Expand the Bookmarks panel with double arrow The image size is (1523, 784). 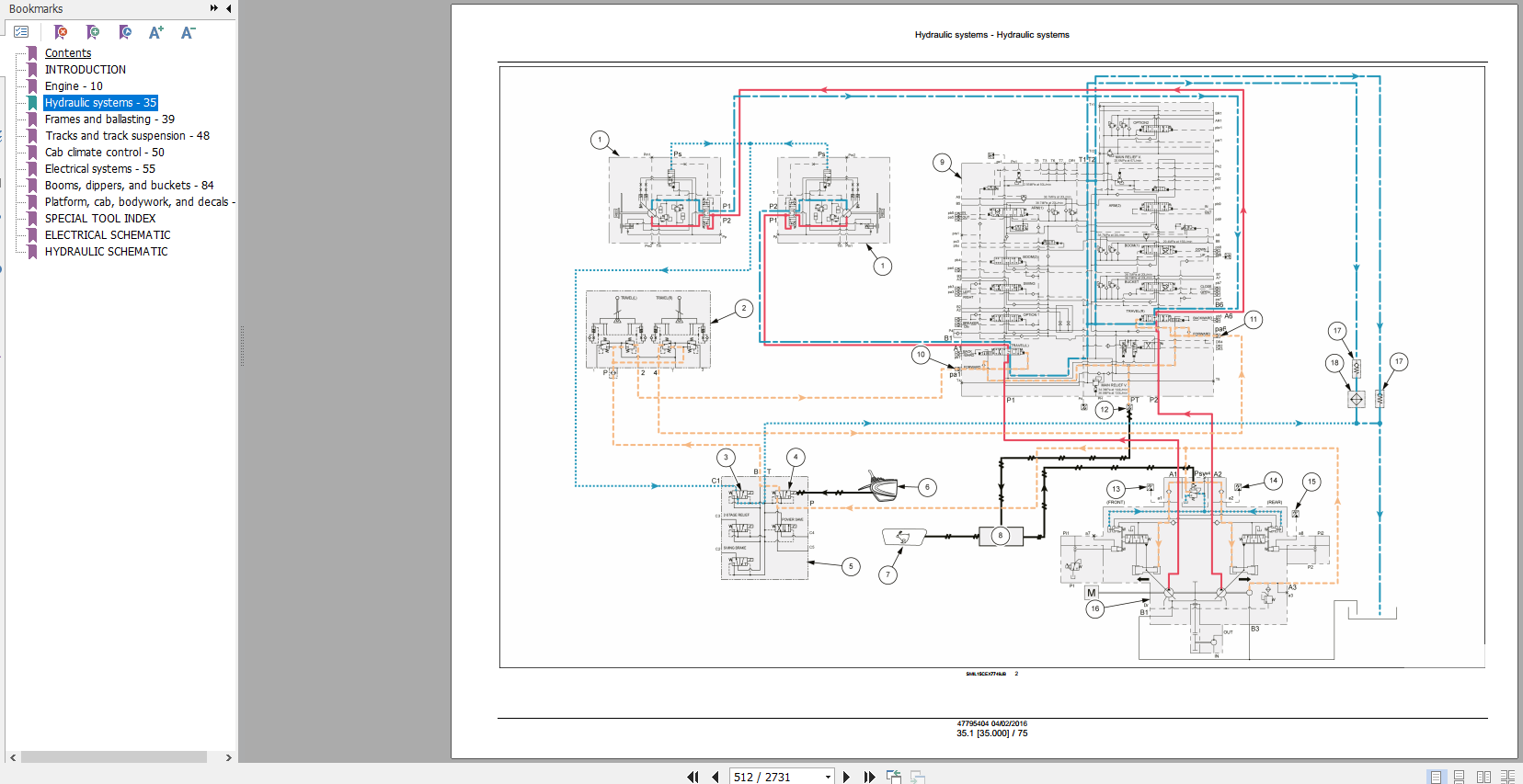(x=214, y=8)
